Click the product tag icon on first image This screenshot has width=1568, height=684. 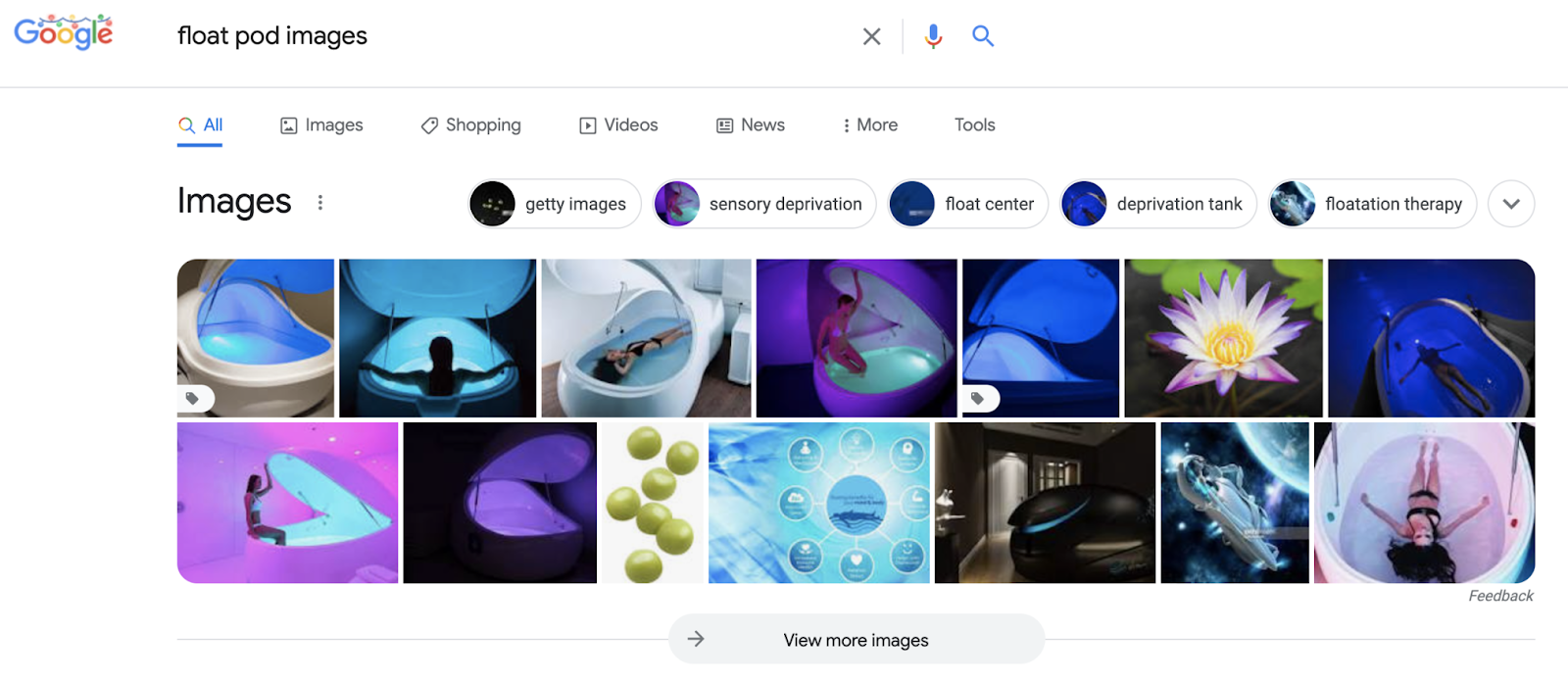tap(193, 399)
